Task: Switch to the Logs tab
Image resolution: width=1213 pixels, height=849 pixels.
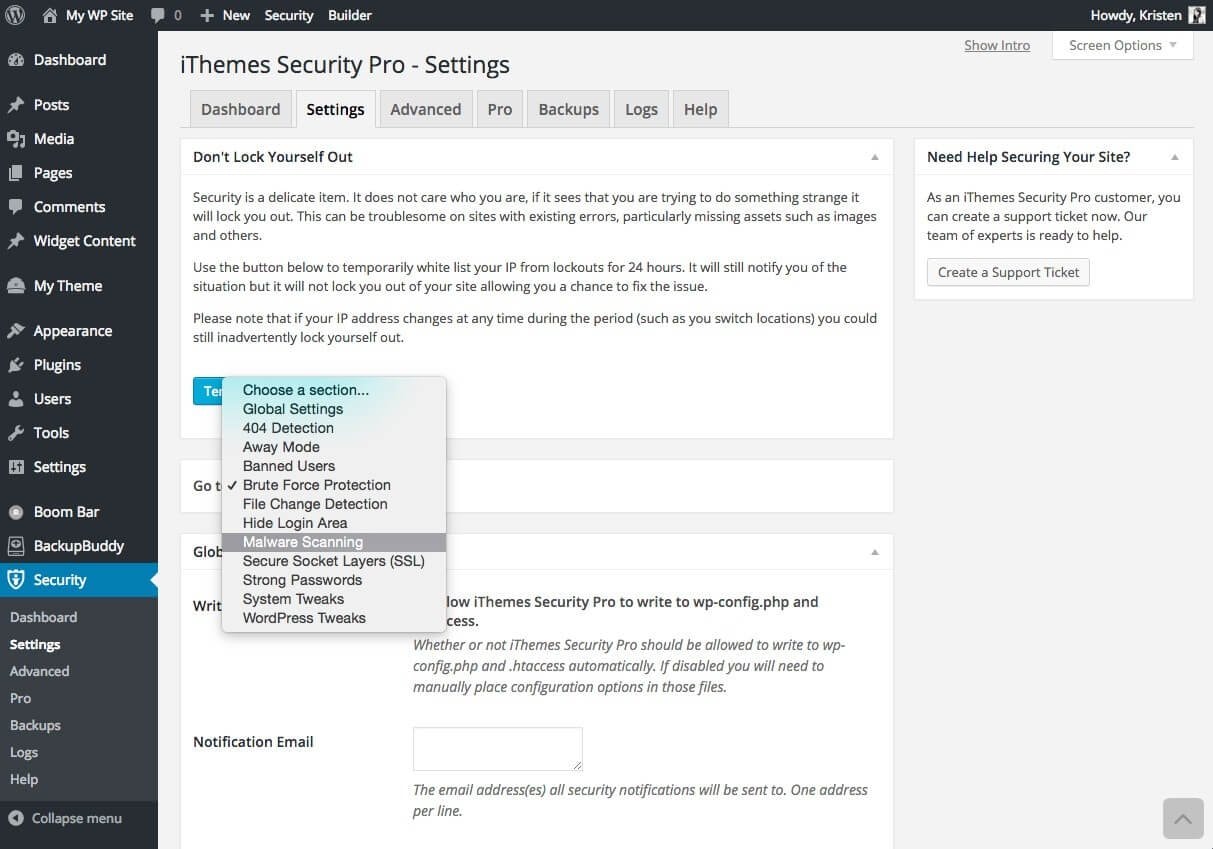Action: pos(642,109)
